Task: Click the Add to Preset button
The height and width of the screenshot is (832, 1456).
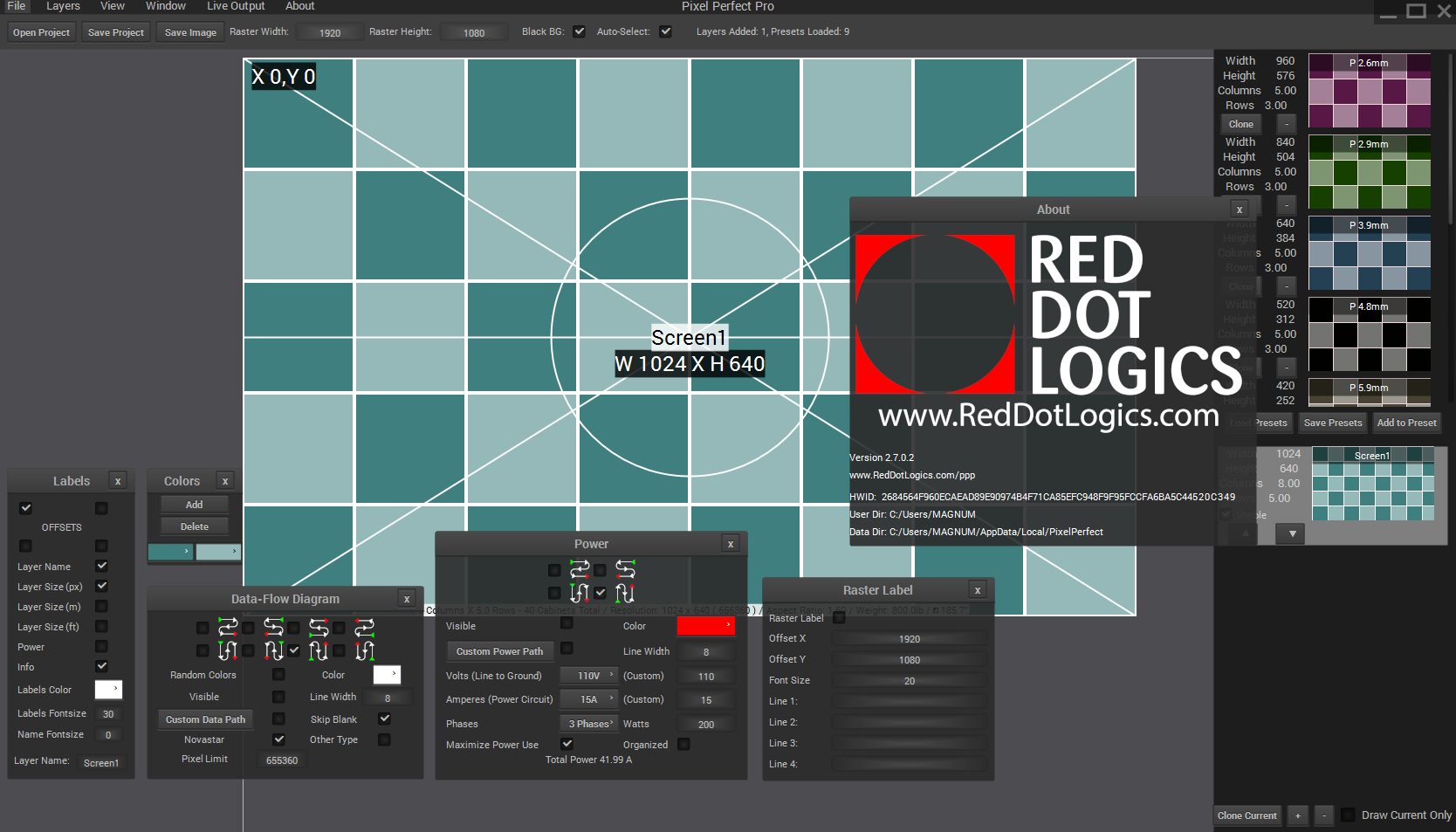Action: tap(1406, 423)
